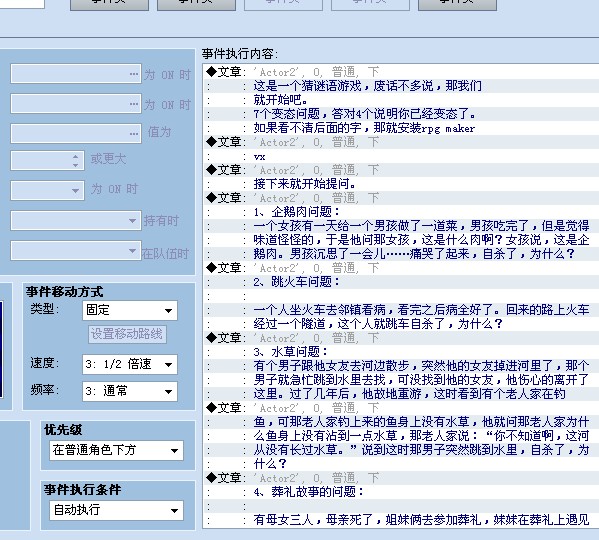Select the 文章 command above 4、葬礼故事的问题

pos(401,478)
